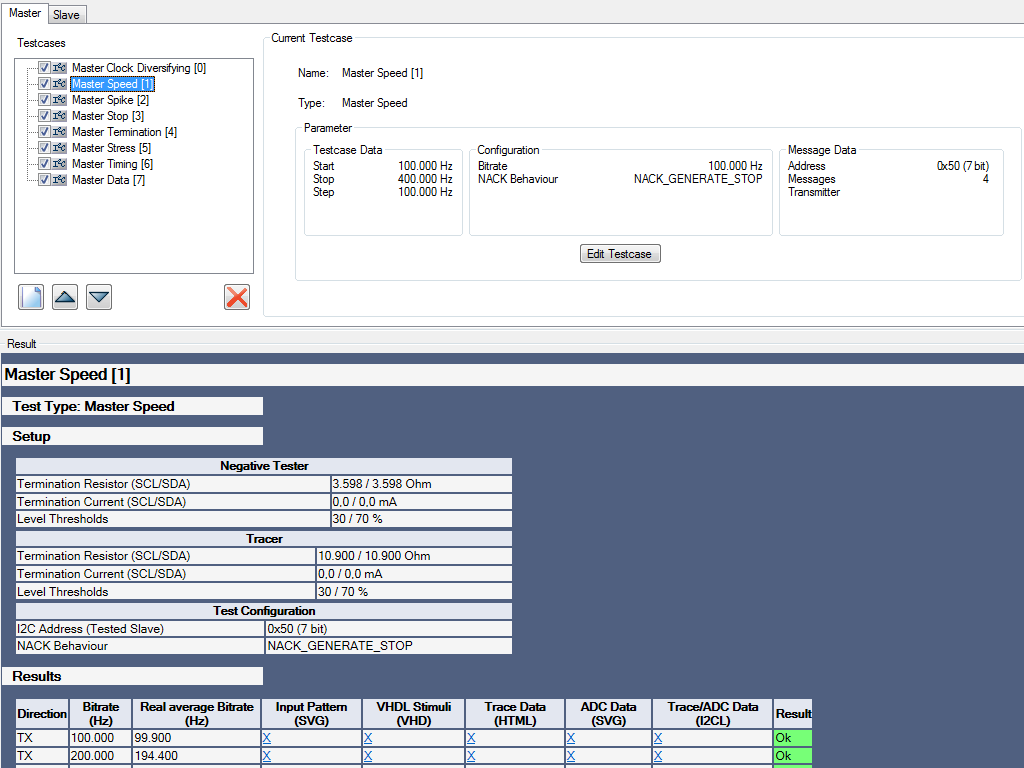Delete testcase using the red X icon
The width and height of the screenshot is (1024, 768).
(x=236, y=296)
